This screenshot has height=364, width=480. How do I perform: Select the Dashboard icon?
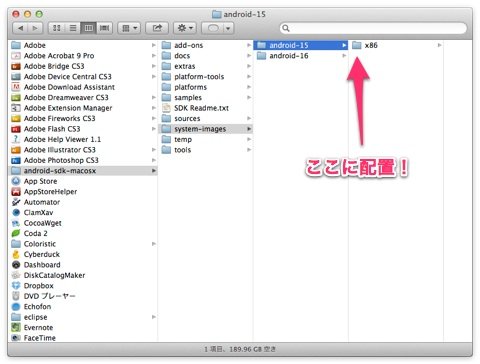(x=16, y=265)
